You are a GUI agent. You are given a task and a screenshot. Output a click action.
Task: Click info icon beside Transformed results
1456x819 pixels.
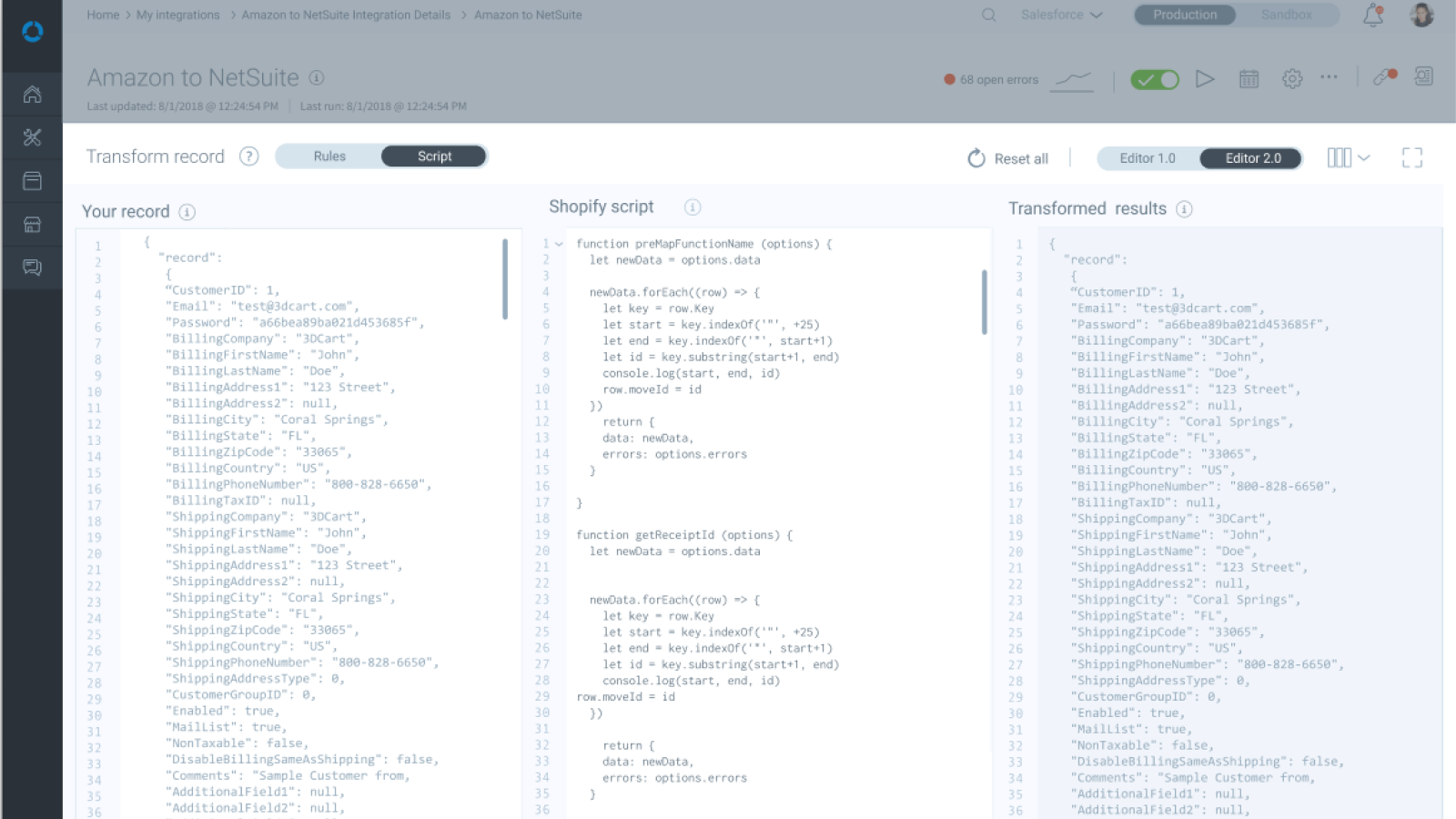click(x=1184, y=209)
